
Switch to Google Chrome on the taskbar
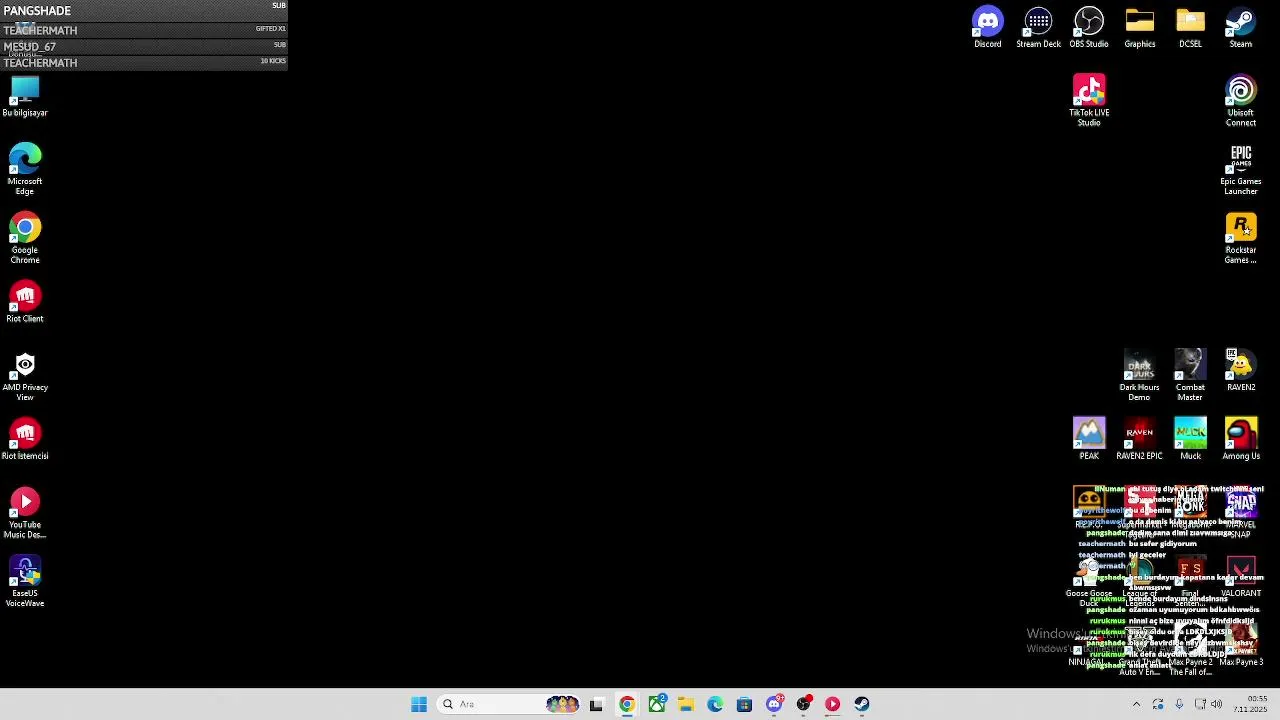pyautogui.click(x=627, y=704)
